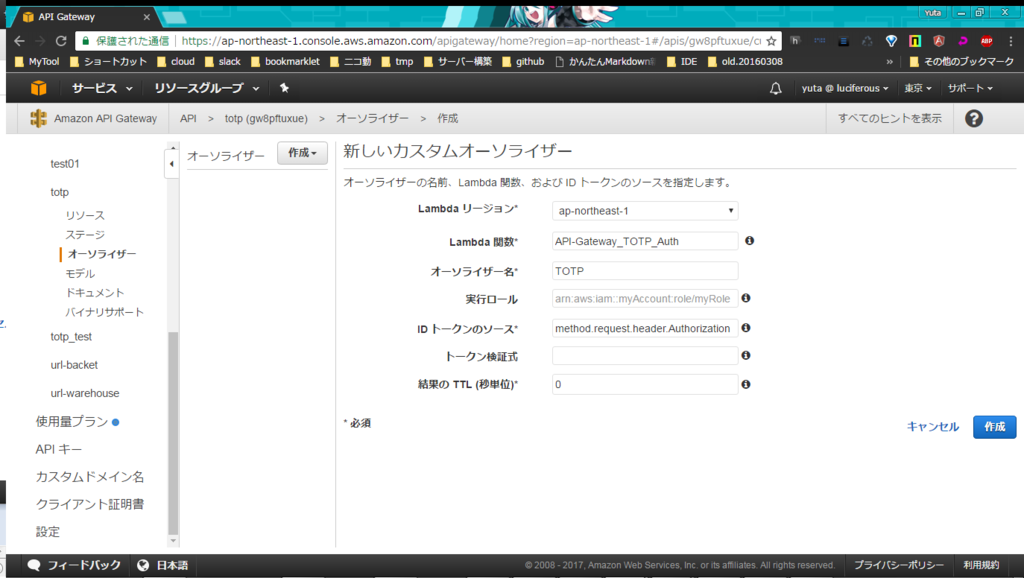Open API キー in the sidebar
Image resolution: width=1024 pixels, height=578 pixels.
pyautogui.click(x=58, y=449)
